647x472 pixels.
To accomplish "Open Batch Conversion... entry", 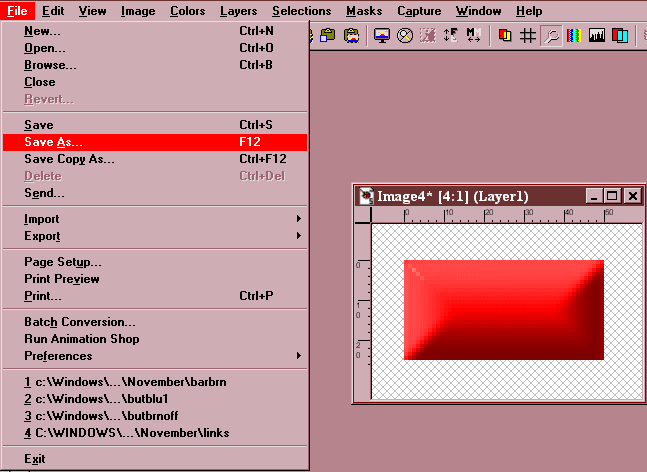I will click(155, 322).
